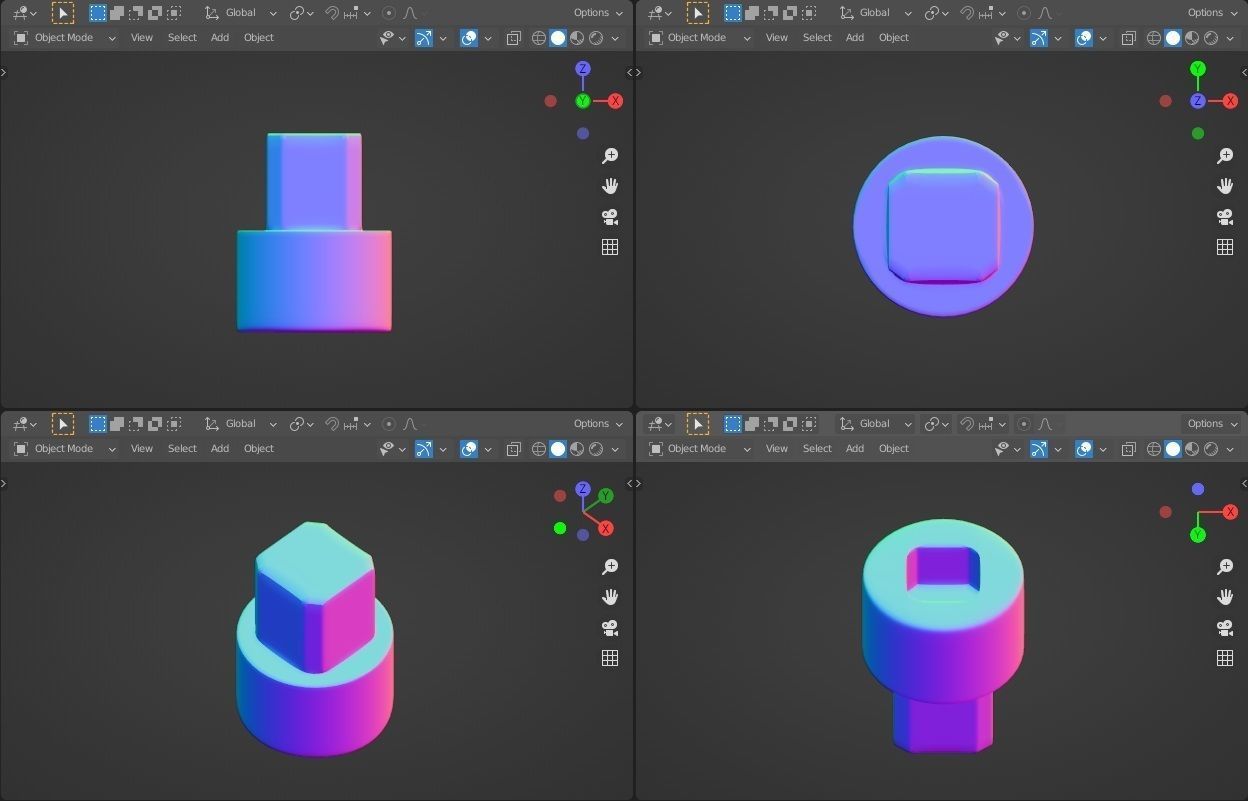Open snapping options dropdown in top-left viewport

[357, 13]
